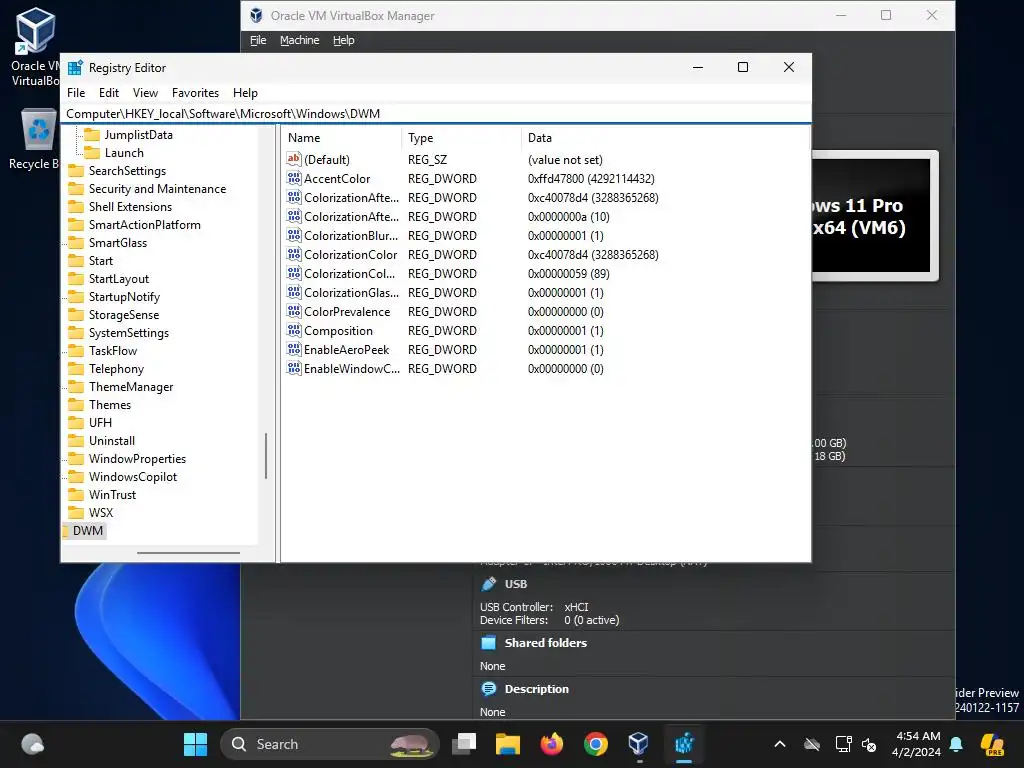Open the Oracle VM VirtualBox desktop shortcut
The width and height of the screenshot is (1024, 768).
click(x=35, y=47)
